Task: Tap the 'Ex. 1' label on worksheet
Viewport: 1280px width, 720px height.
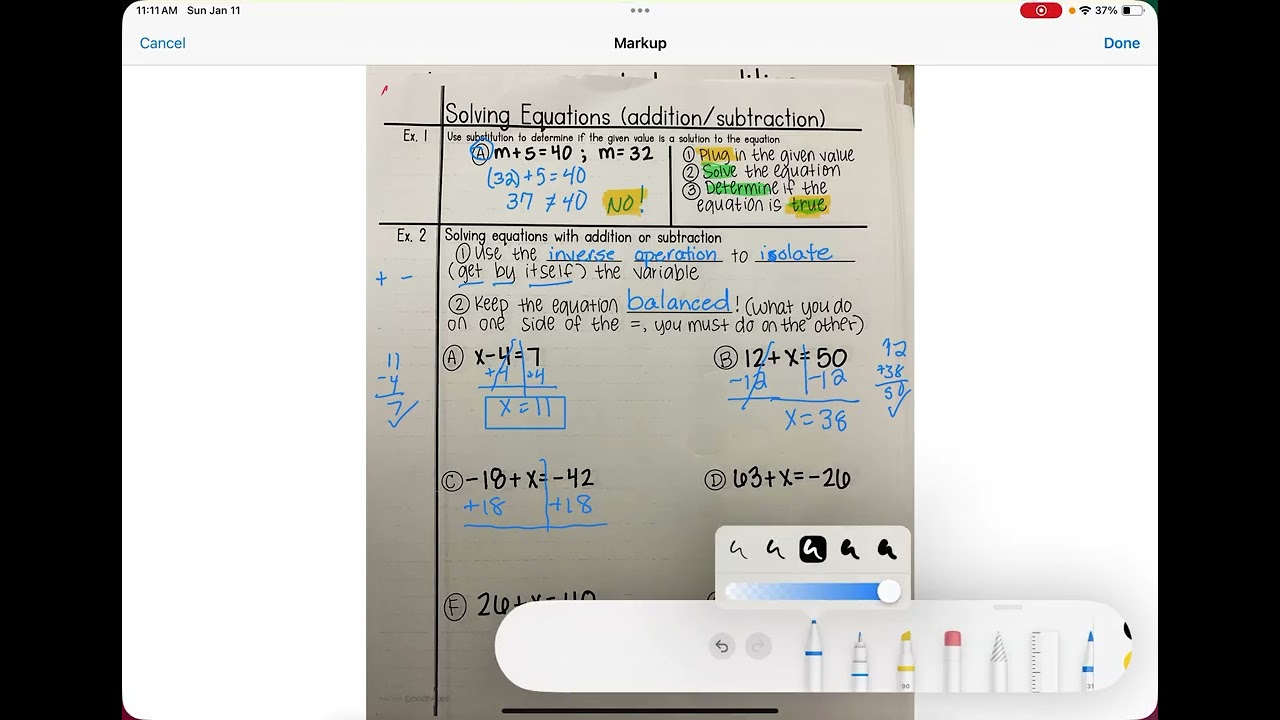Action: coord(415,136)
